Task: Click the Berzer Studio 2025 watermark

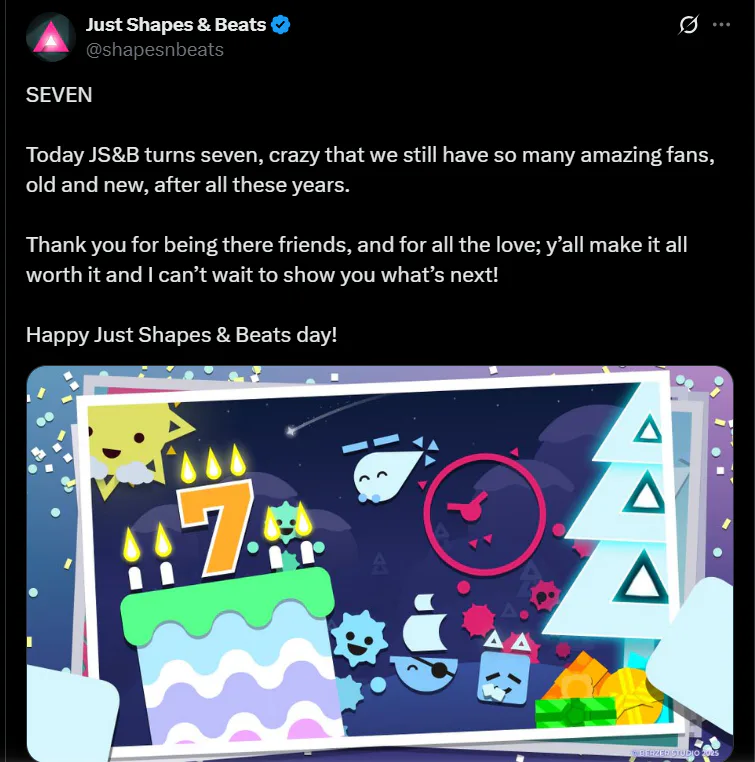Action: tap(676, 753)
